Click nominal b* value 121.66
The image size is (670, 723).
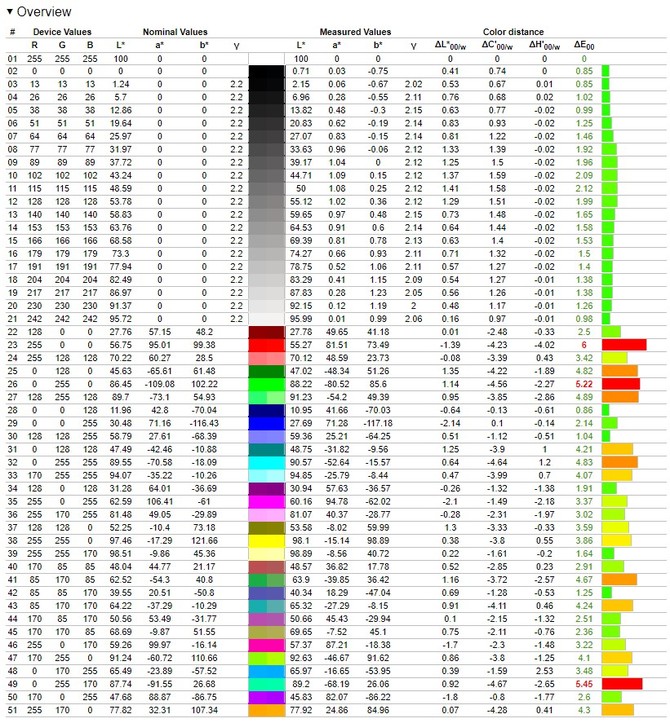tap(204, 541)
